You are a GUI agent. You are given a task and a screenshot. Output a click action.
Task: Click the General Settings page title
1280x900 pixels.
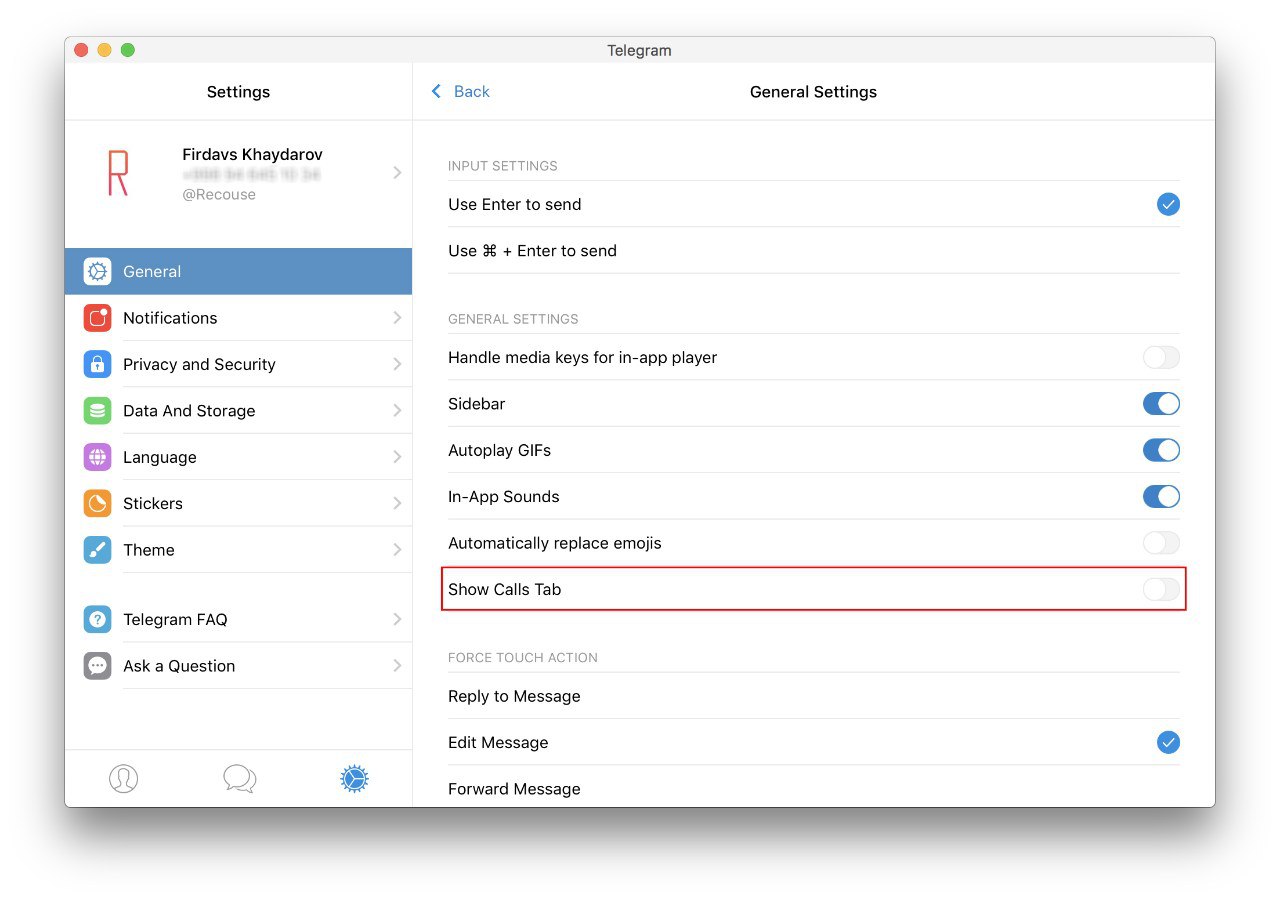pyautogui.click(x=813, y=92)
